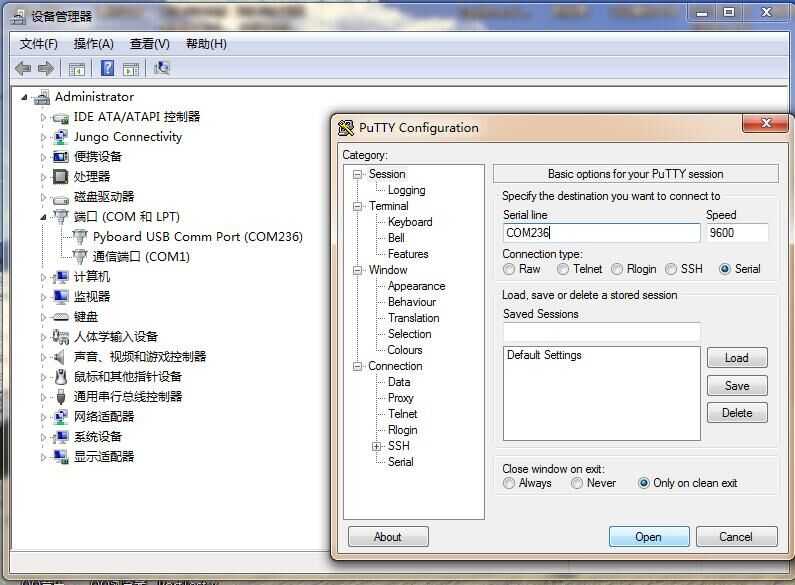Open the 查看(V) menu

pos(150,44)
